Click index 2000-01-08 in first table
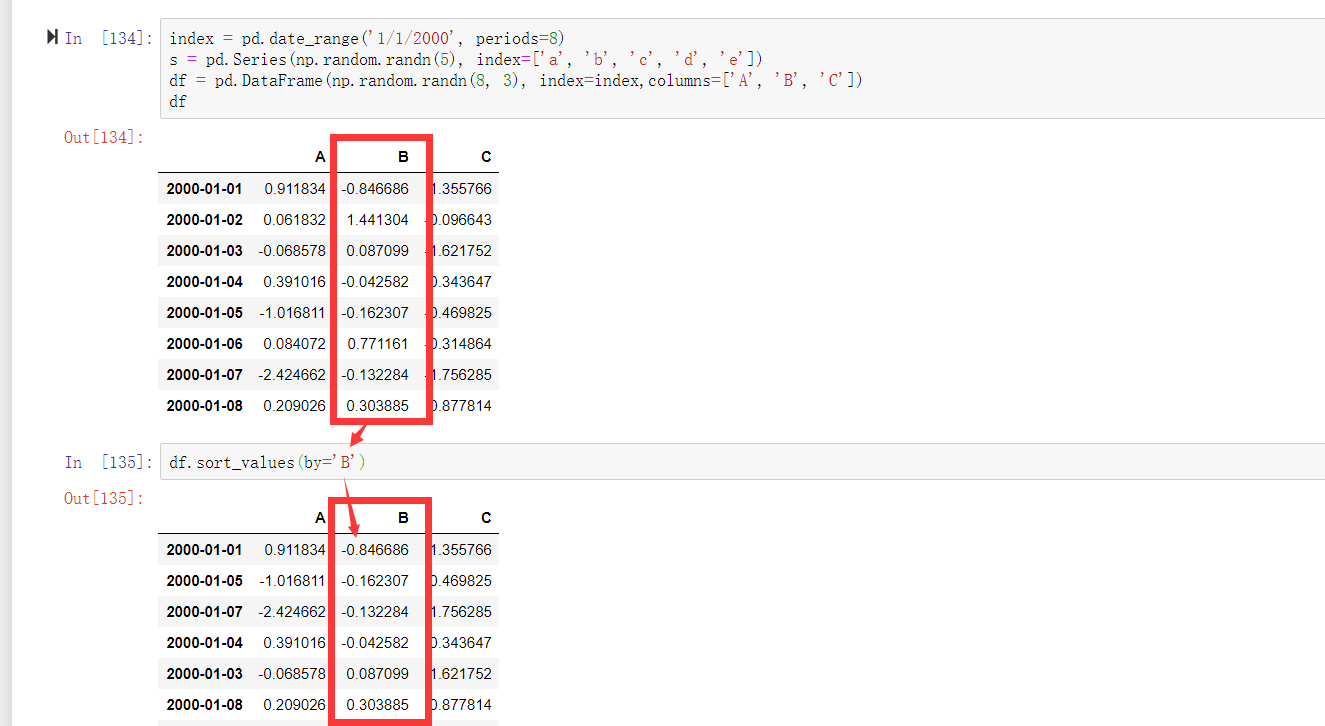The width and height of the screenshot is (1325, 726). 204,405
